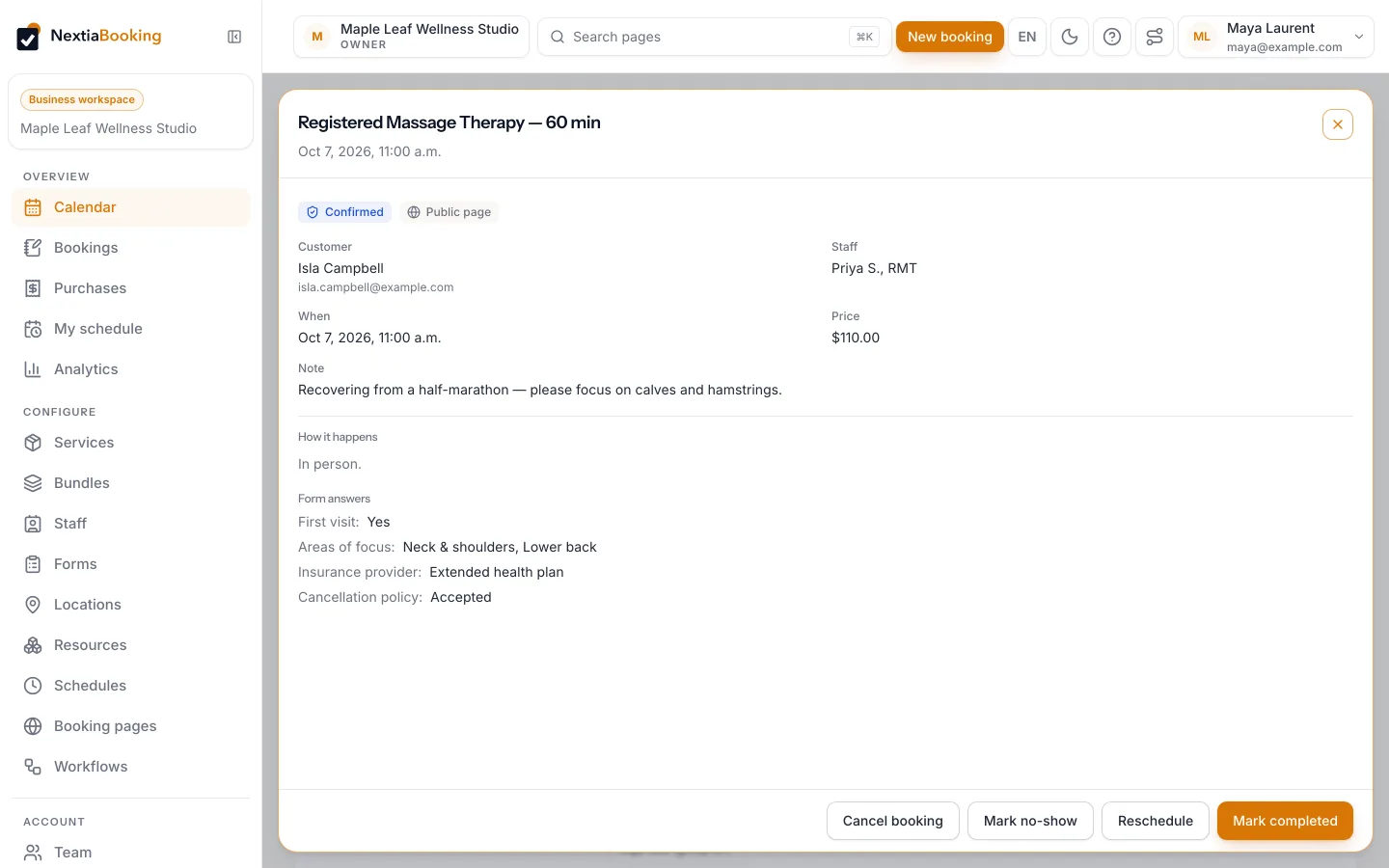1389x868 pixels.
Task: Click the Resources cubes icon
Action: 33,645
